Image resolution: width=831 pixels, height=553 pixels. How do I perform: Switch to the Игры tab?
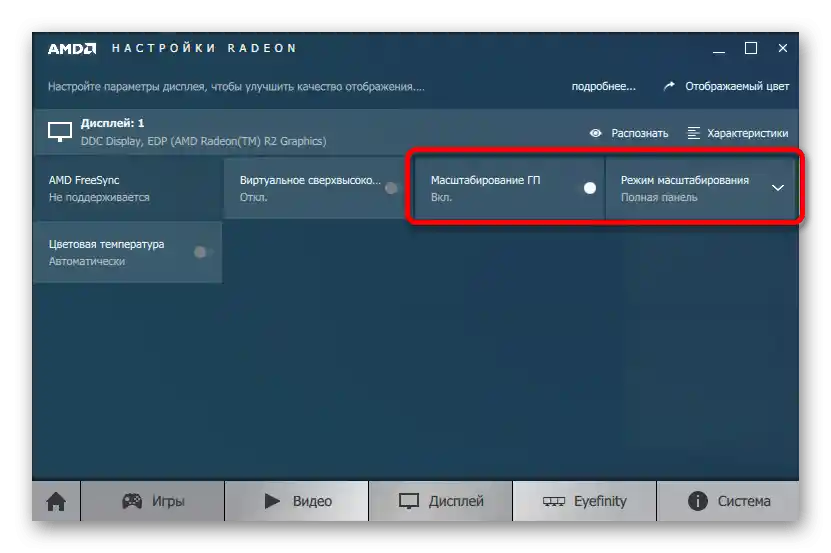153,501
